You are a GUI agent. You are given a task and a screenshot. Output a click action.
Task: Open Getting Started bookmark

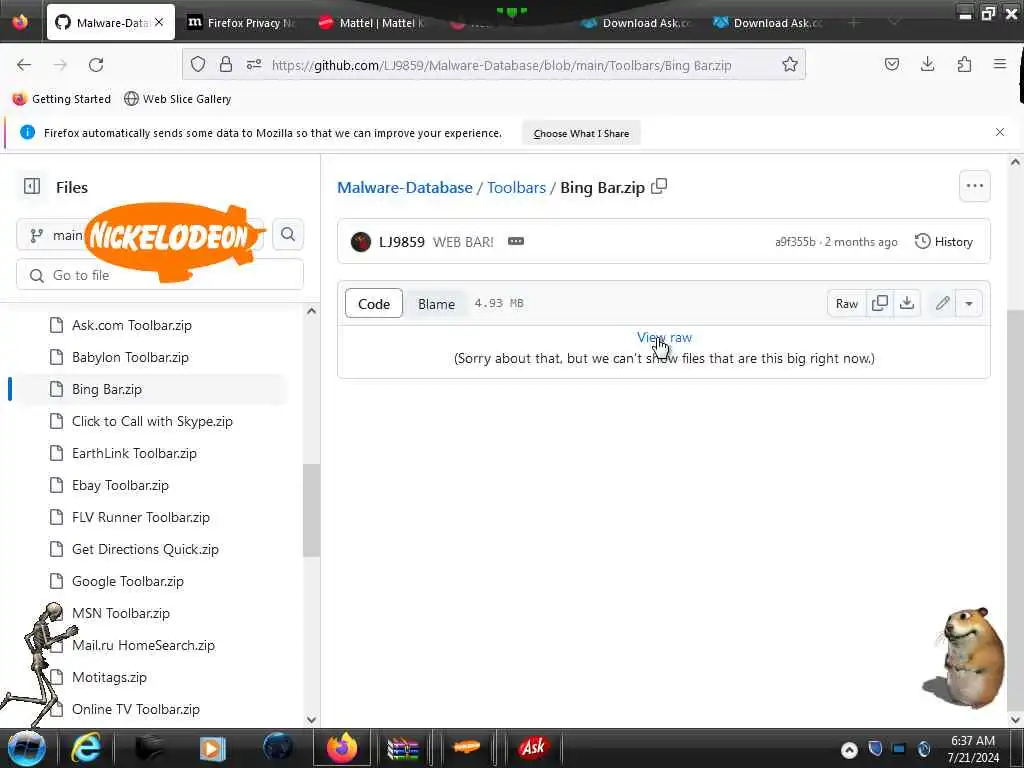click(62, 99)
